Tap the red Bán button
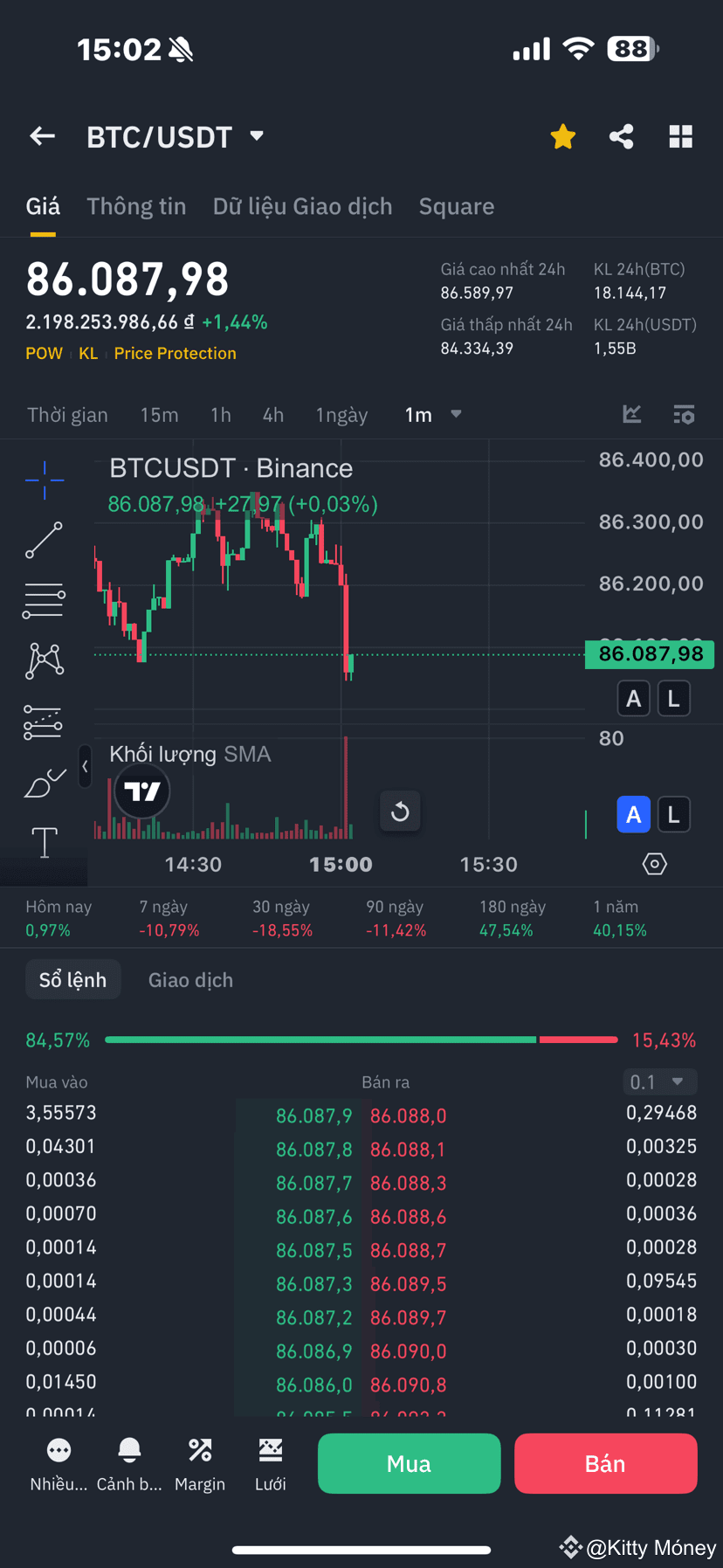The height and width of the screenshot is (1568, 723). coord(606,1464)
